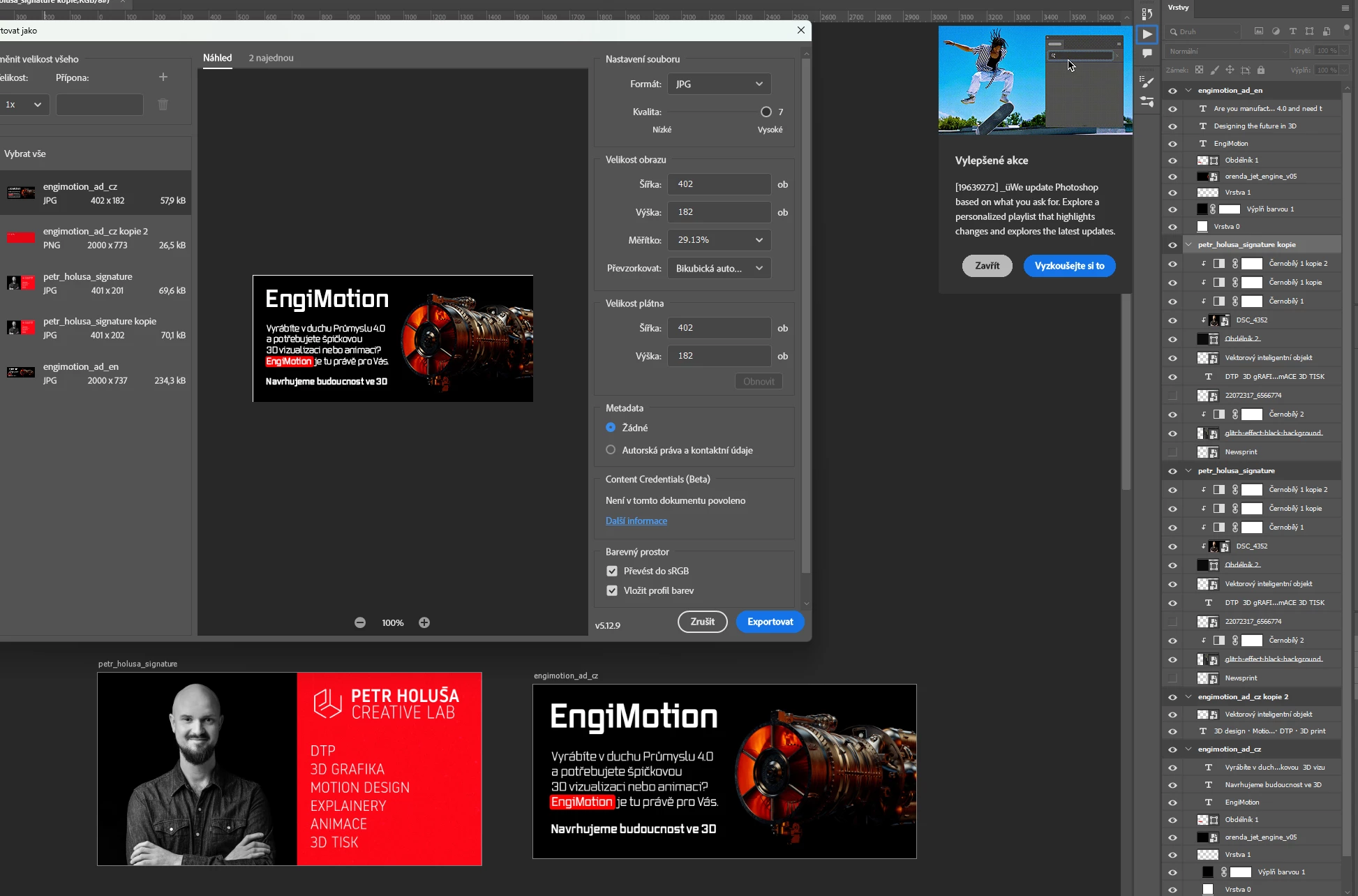Click the export settings vertical scrollbar
This screenshot has height=896, width=1358.
coord(806,314)
